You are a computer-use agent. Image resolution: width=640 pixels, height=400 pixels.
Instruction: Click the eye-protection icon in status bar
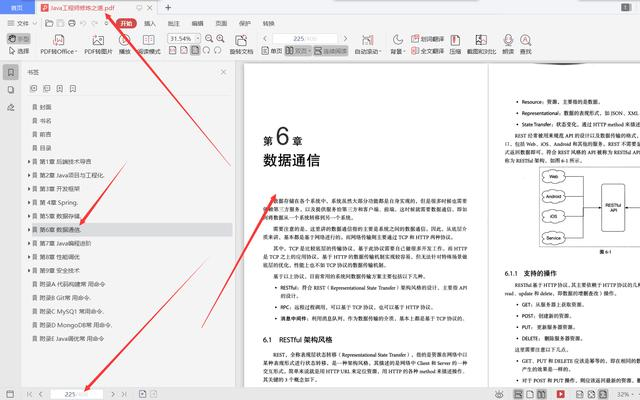499,394
